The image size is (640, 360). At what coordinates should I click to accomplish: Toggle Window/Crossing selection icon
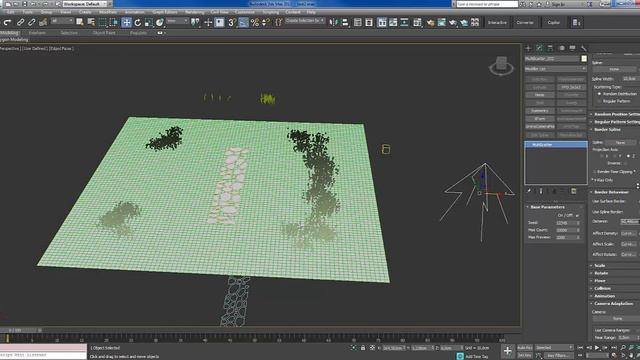click(114, 22)
